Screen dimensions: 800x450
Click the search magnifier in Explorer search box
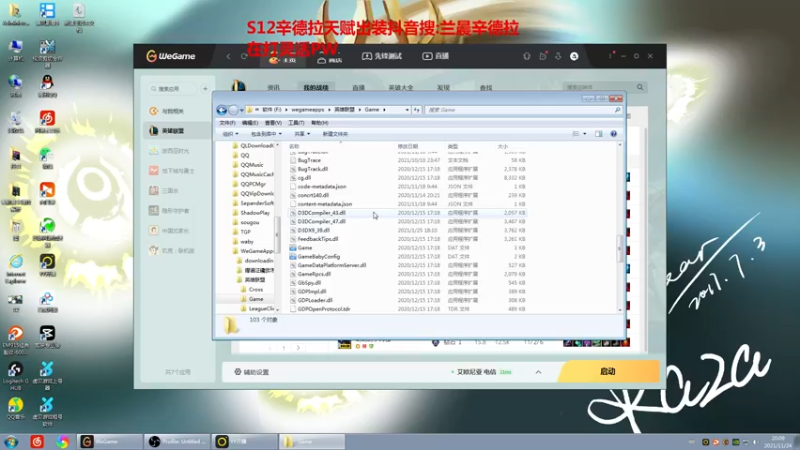617,110
